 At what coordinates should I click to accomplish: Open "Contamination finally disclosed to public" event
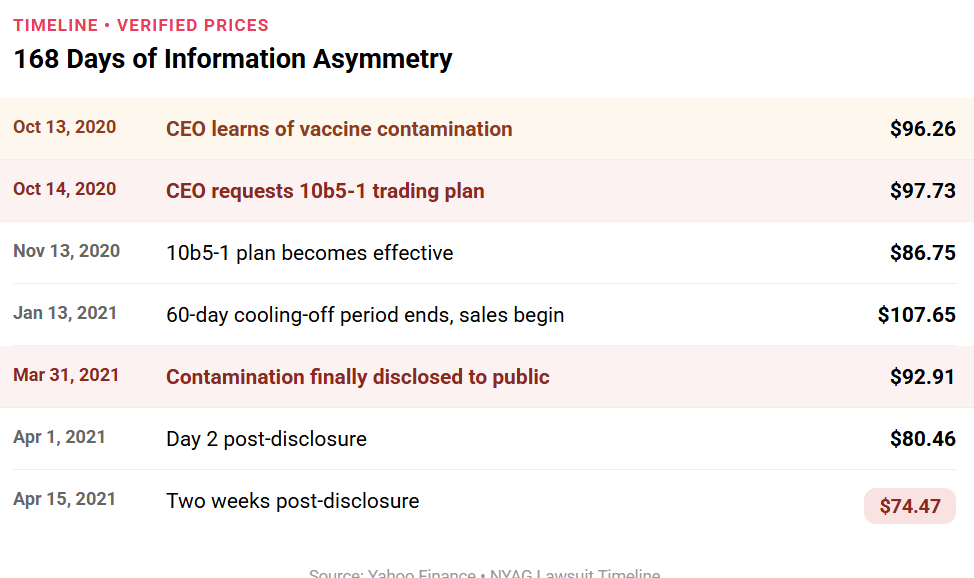click(x=358, y=377)
